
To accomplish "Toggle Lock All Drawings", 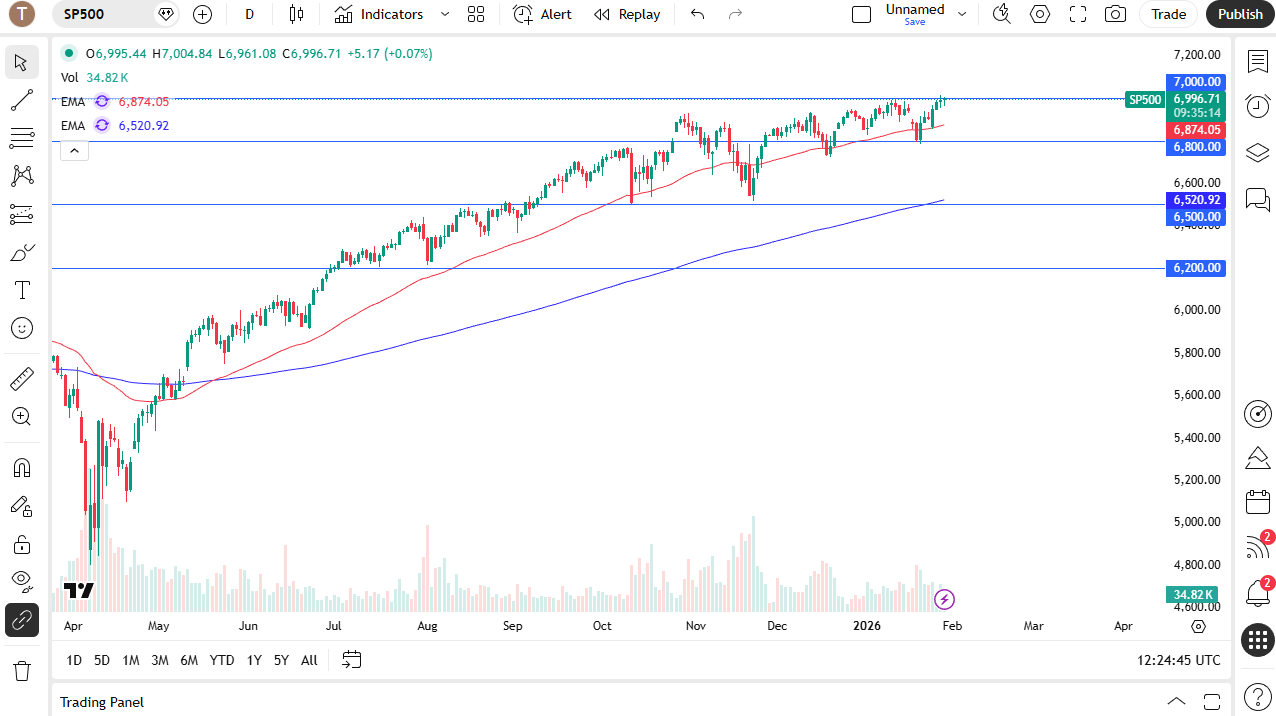I will tap(21, 544).
